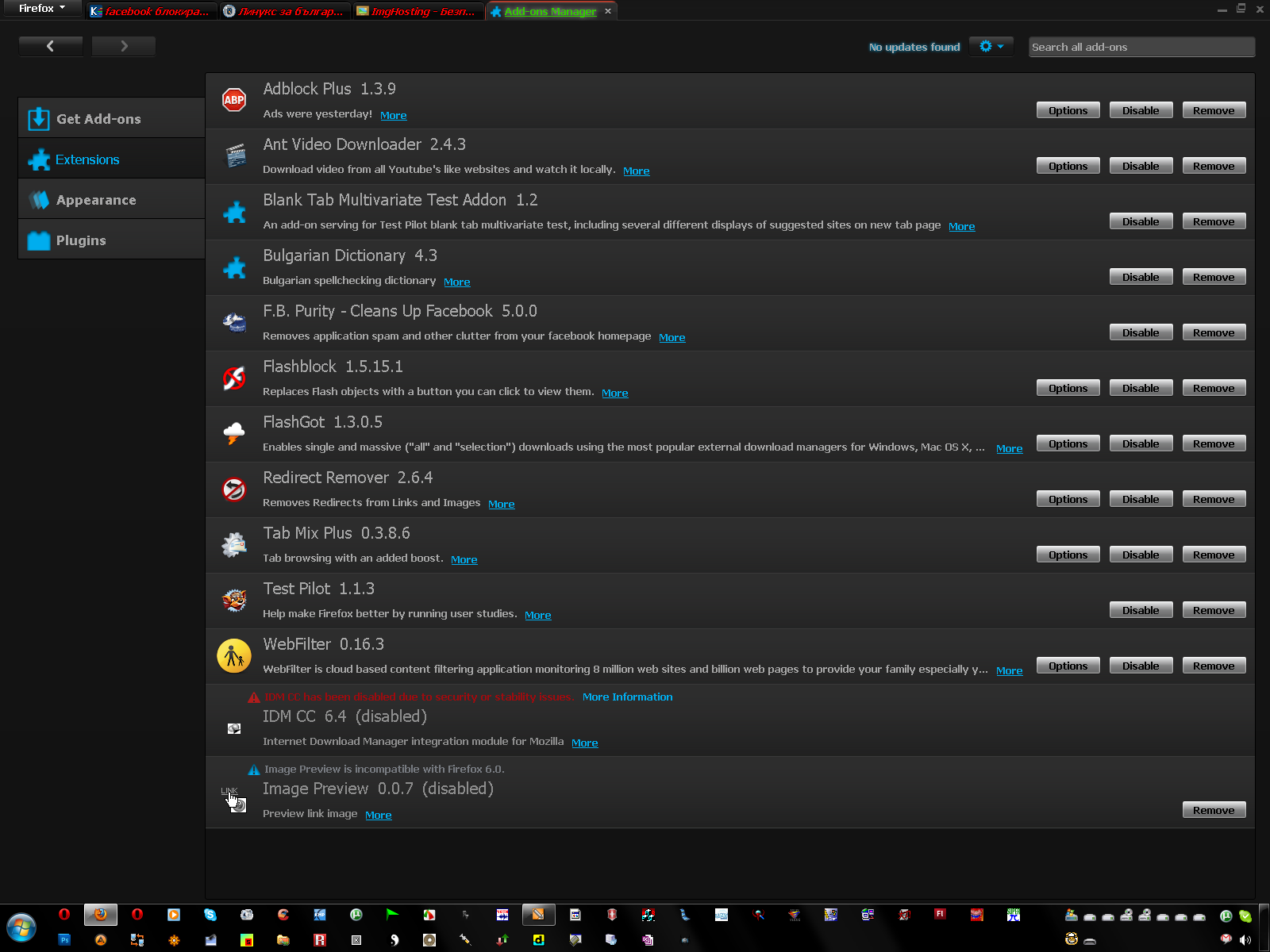The image size is (1270, 952).
Task: Click the FlashGot cloud lightning icon
Action: coord(234,433)
